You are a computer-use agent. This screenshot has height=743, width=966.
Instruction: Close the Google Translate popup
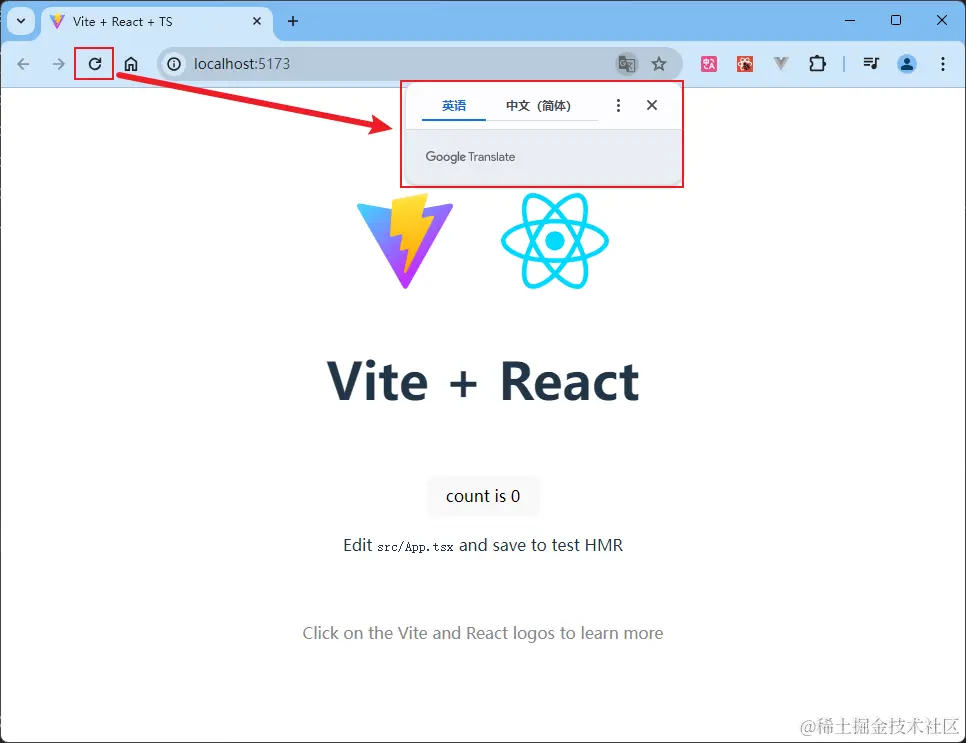pyautogui.click(x=652, y=105)
